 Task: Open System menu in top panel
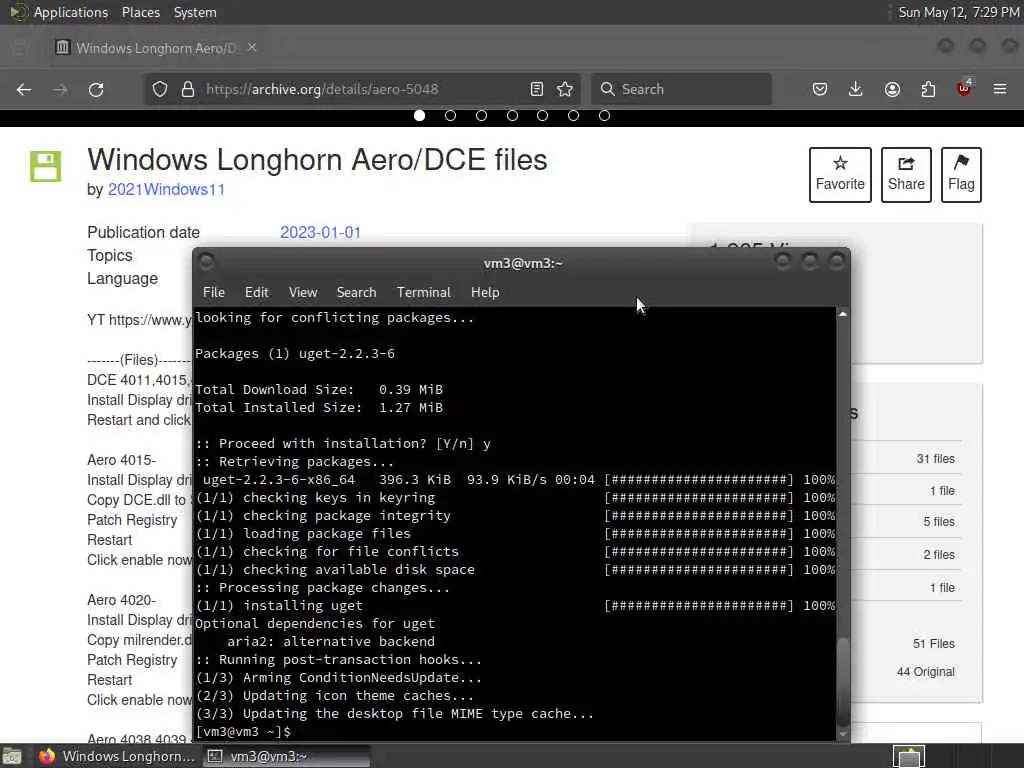point(195,12)
